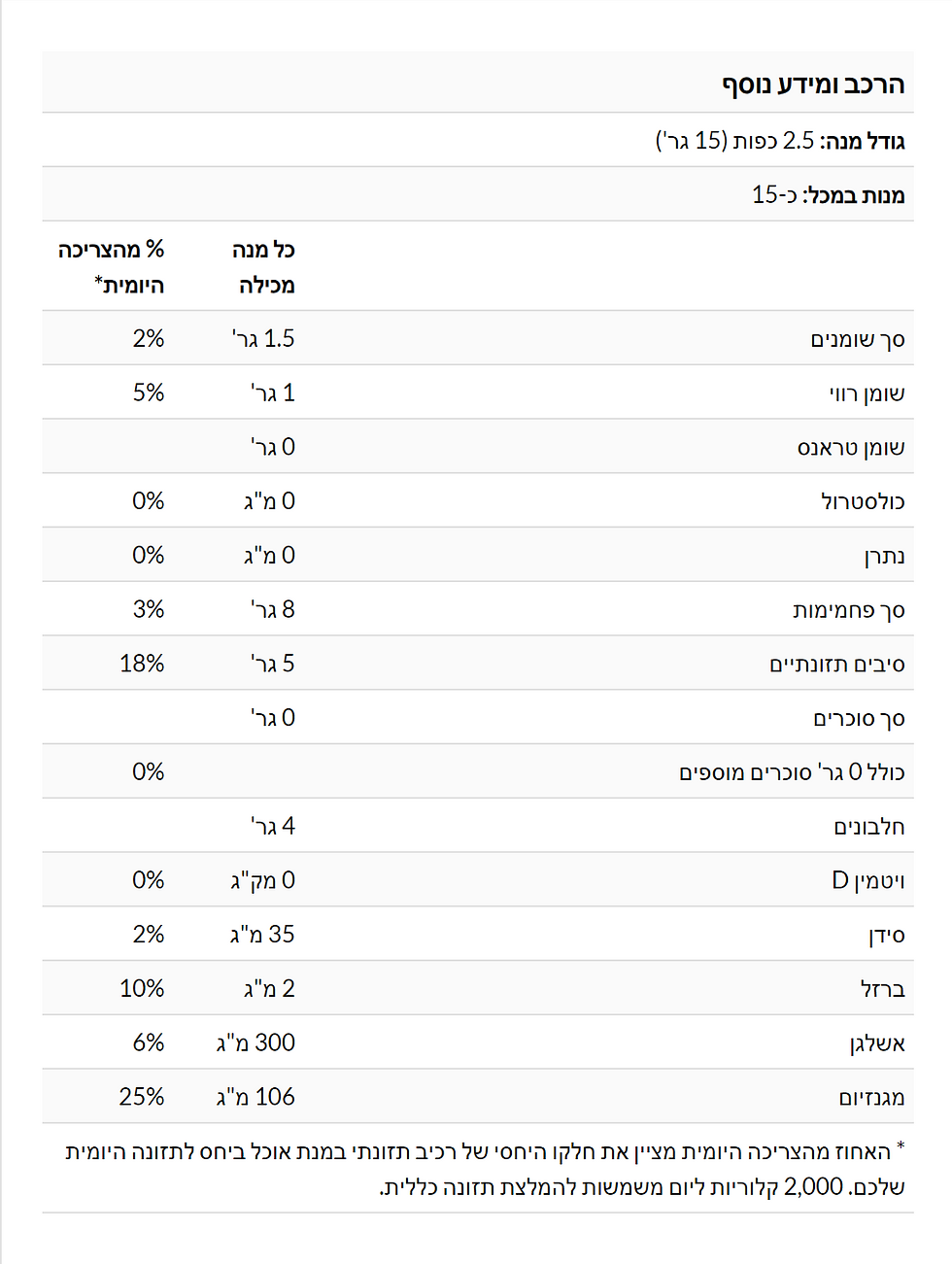Click the 10% daily value for ברזל
The image size is (952, 1264).
coord(142,989)
